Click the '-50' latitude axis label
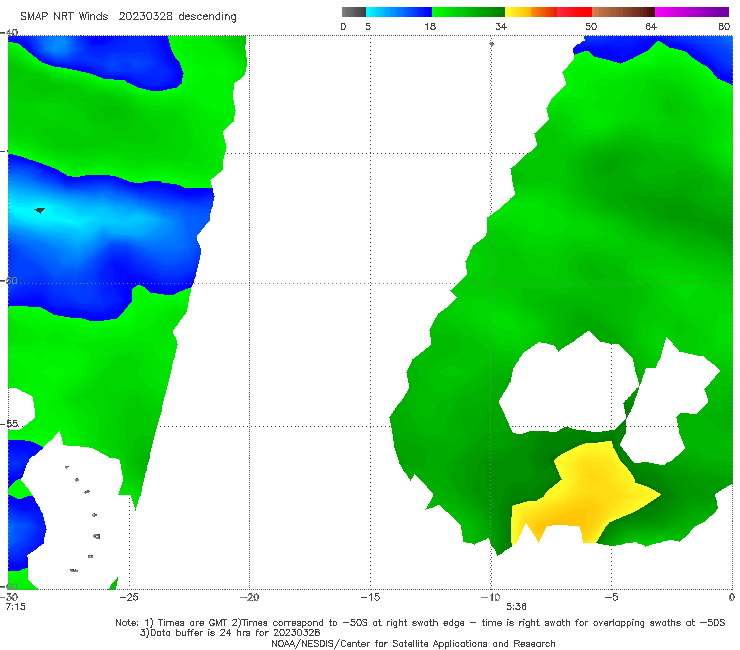The image size is (740, 650). (10, 280)
